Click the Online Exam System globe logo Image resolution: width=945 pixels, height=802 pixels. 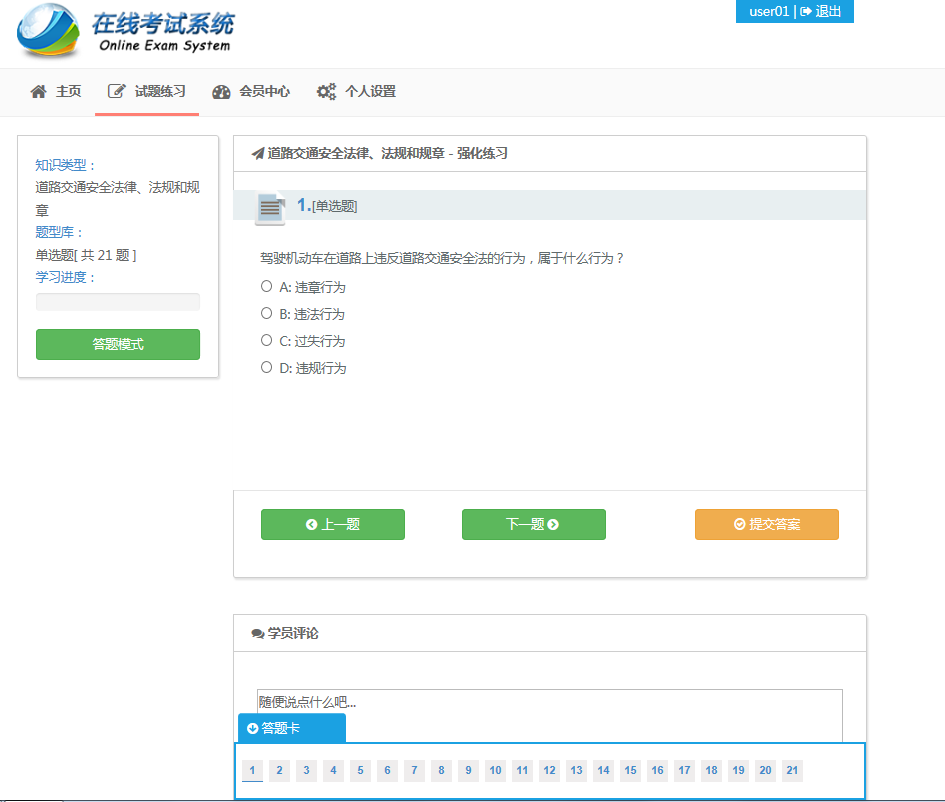click(x=48, y=30)
